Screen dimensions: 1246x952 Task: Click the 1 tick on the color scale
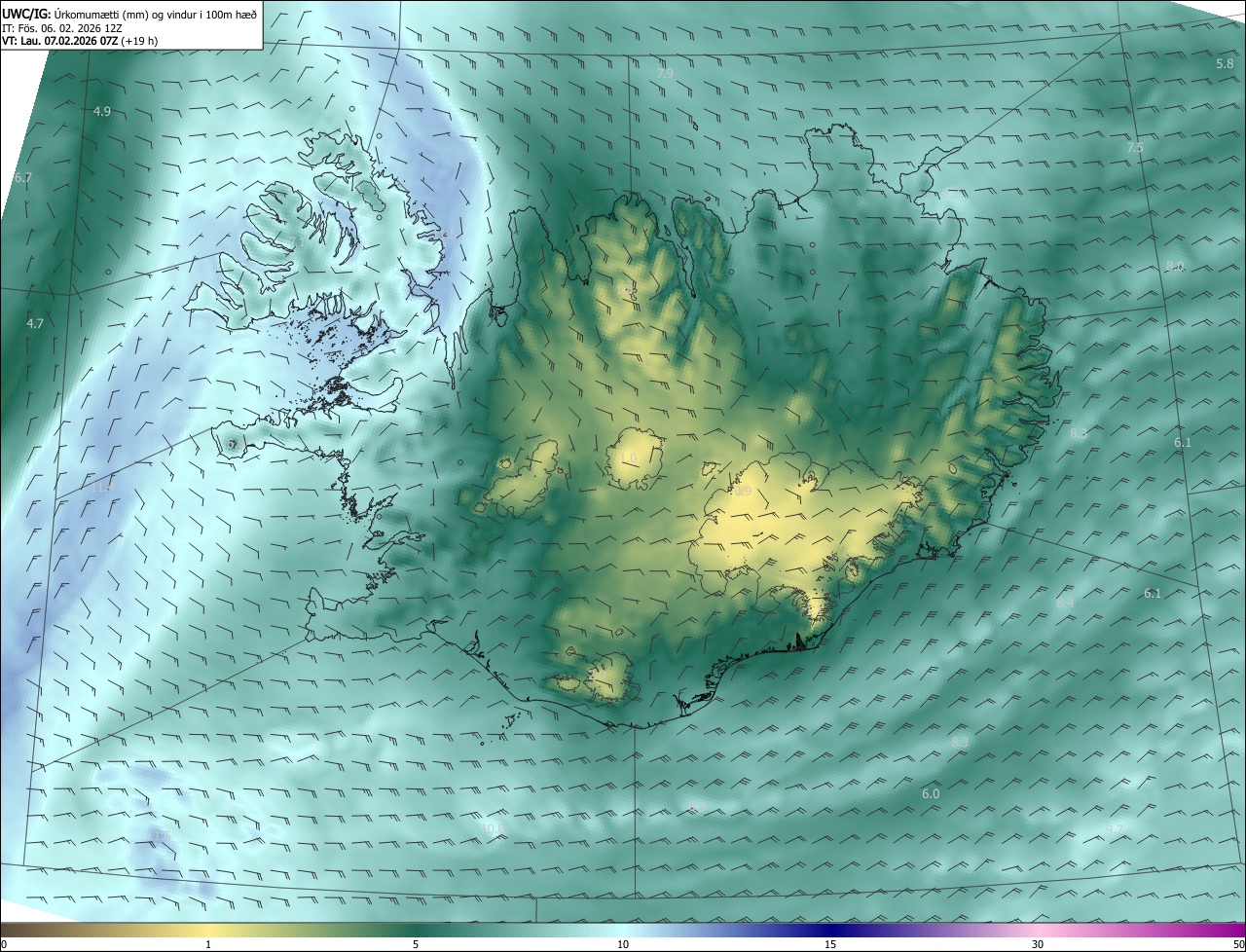coord(208,945)
